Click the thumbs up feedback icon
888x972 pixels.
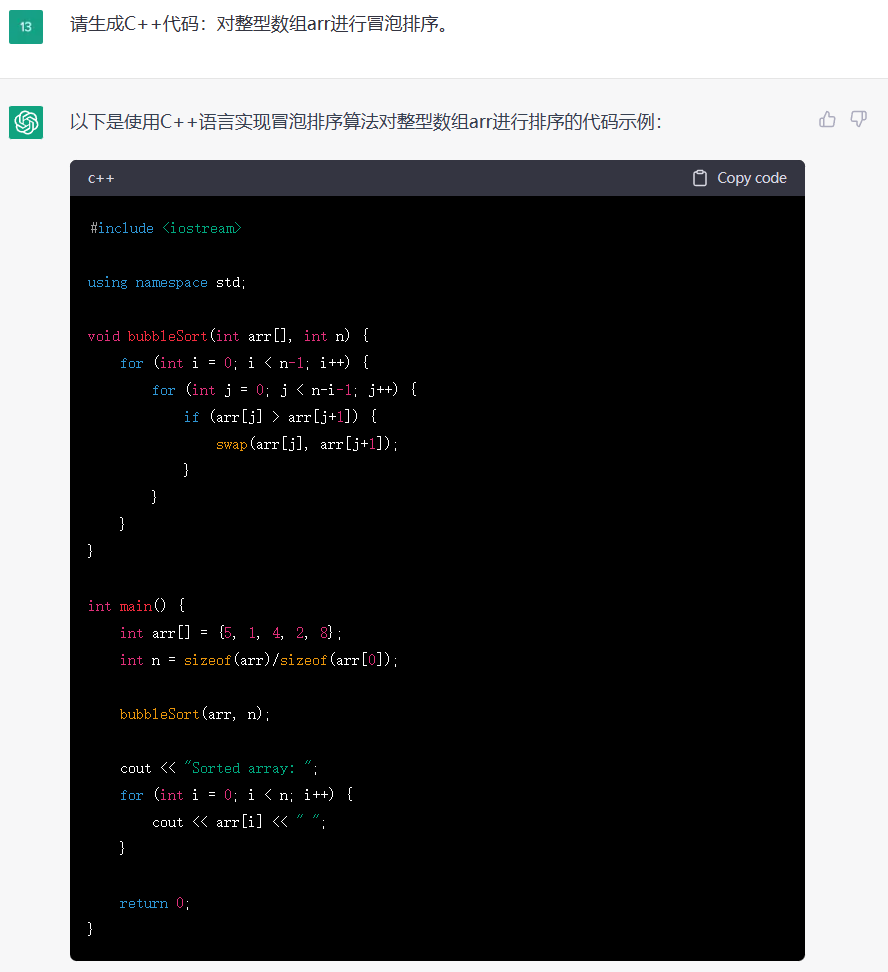tap(827, 119)
